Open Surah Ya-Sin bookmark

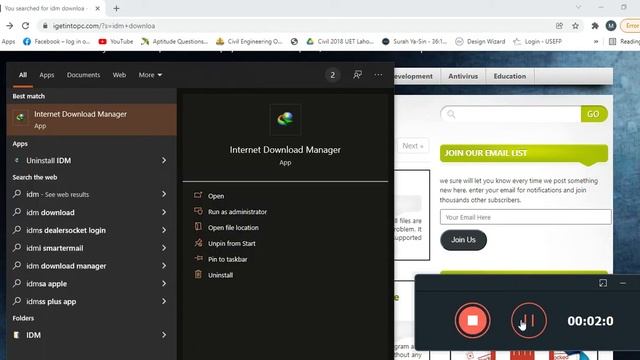point(415,42)
